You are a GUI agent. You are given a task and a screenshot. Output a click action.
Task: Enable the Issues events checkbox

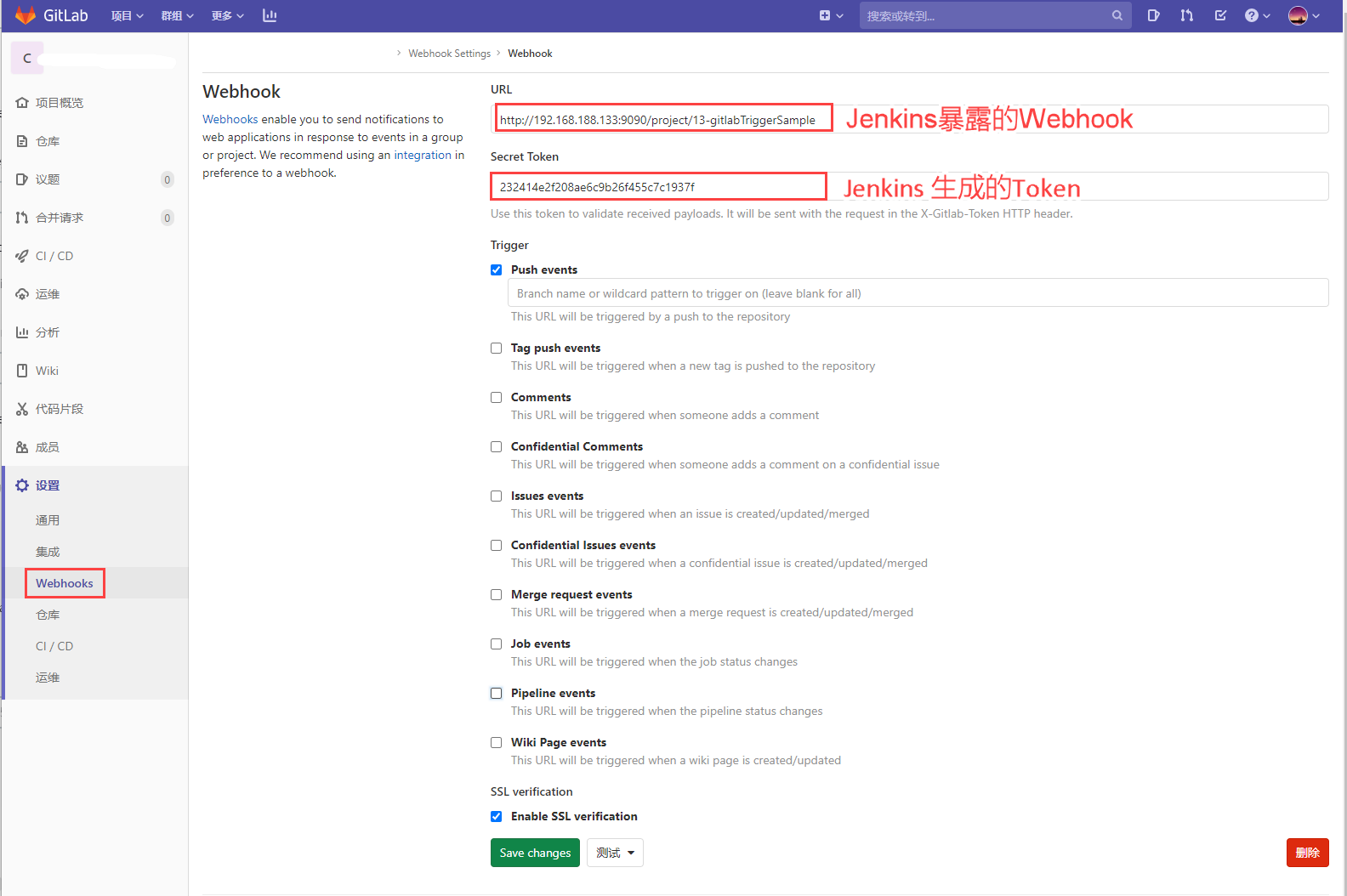tap(497, 496)
